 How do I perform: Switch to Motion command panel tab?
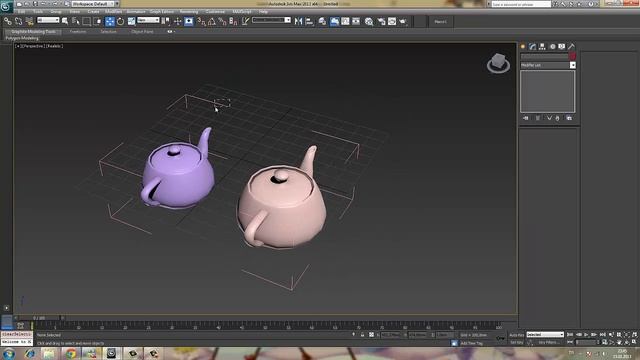tap(552, 47)
